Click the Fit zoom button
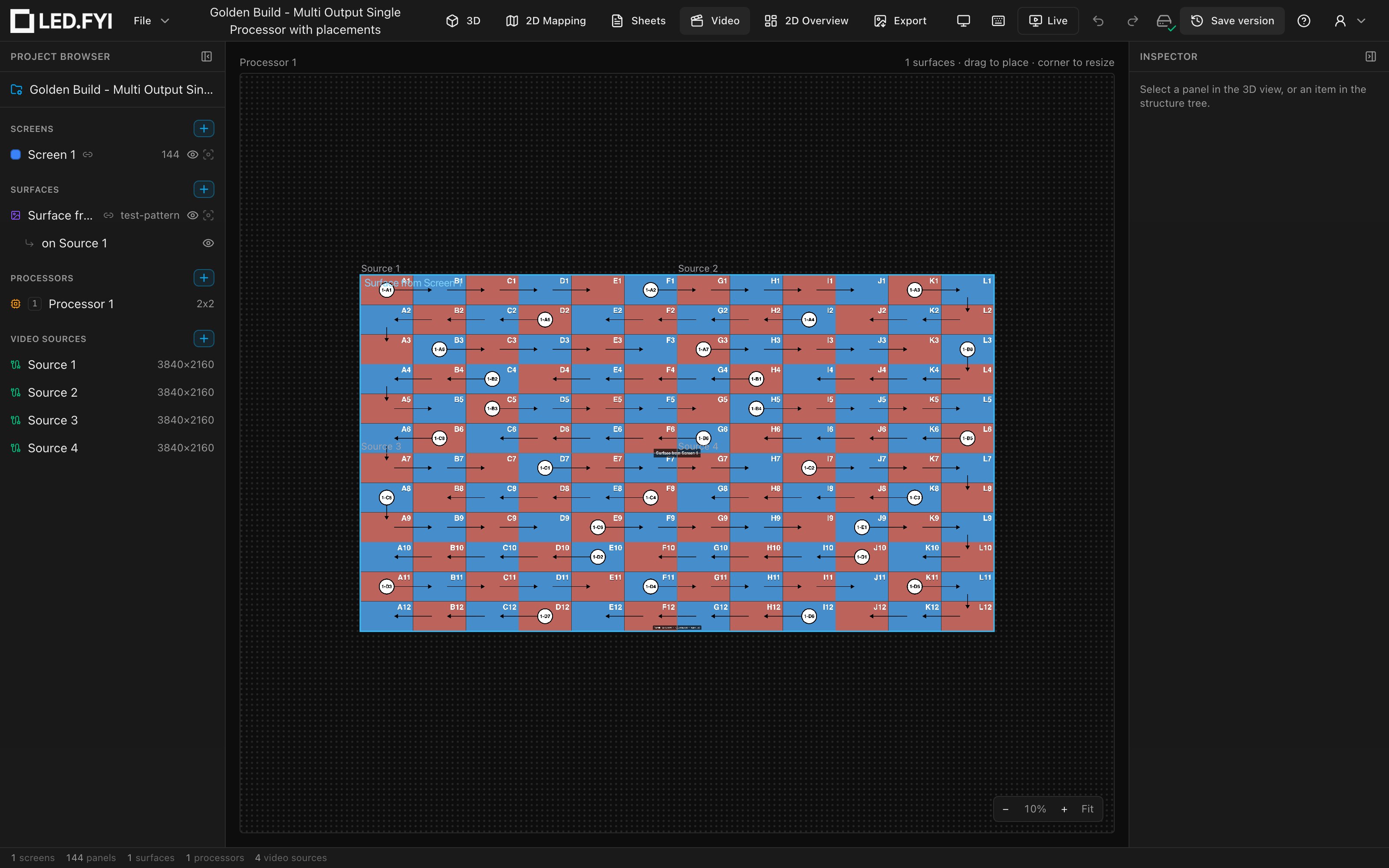 coord(1087,809)
